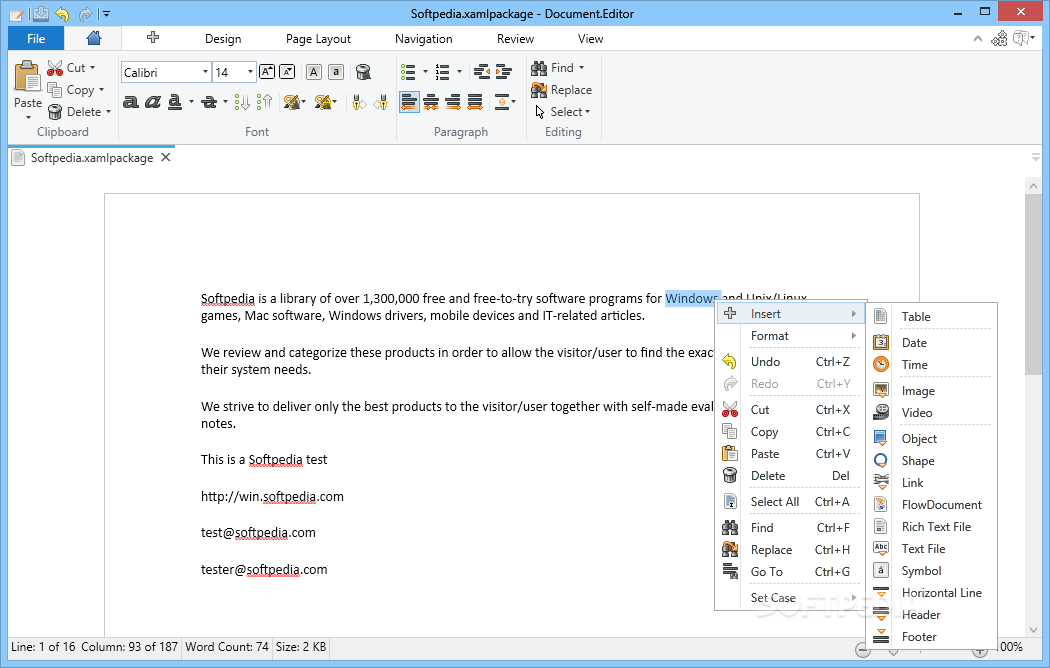The image size is (1050, 668).
Task: Expand the Paste options arrow
Action: tap(28, 118)
